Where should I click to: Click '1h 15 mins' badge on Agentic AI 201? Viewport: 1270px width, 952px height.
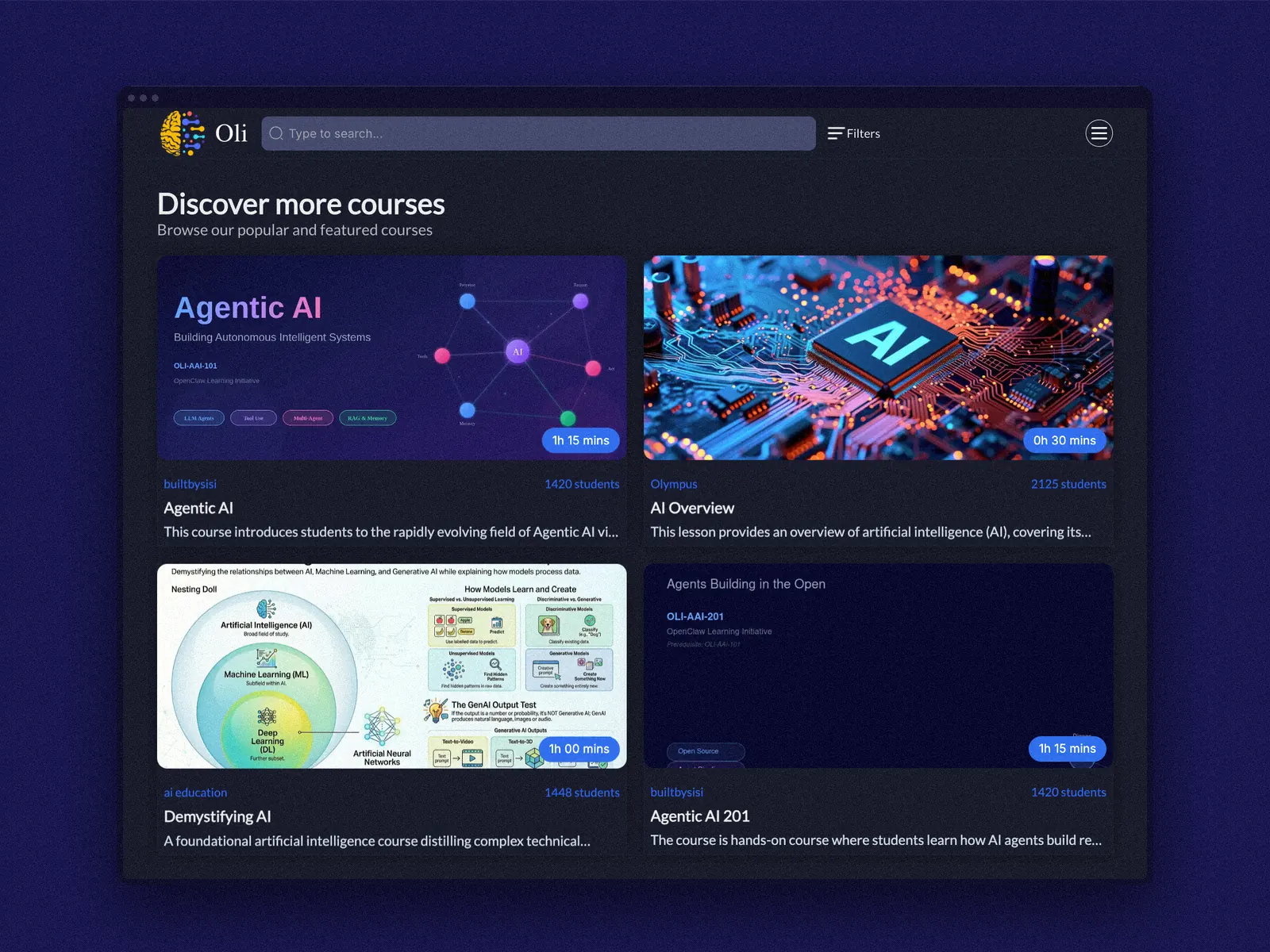pos(1068,749)
